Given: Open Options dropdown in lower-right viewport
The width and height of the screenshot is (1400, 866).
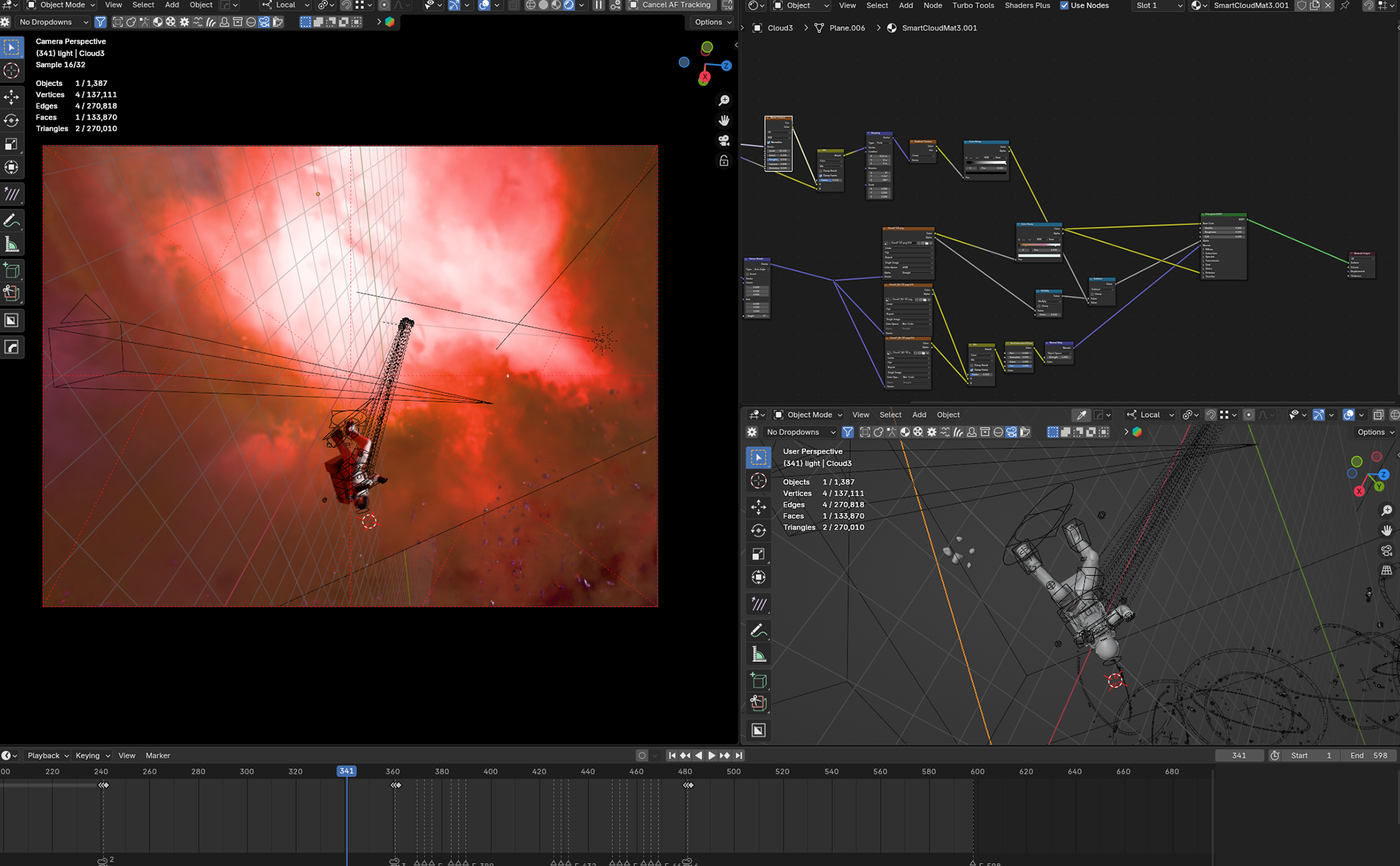Looking at the screenshot, I should pyautogui.click(x=1375, y=432).
